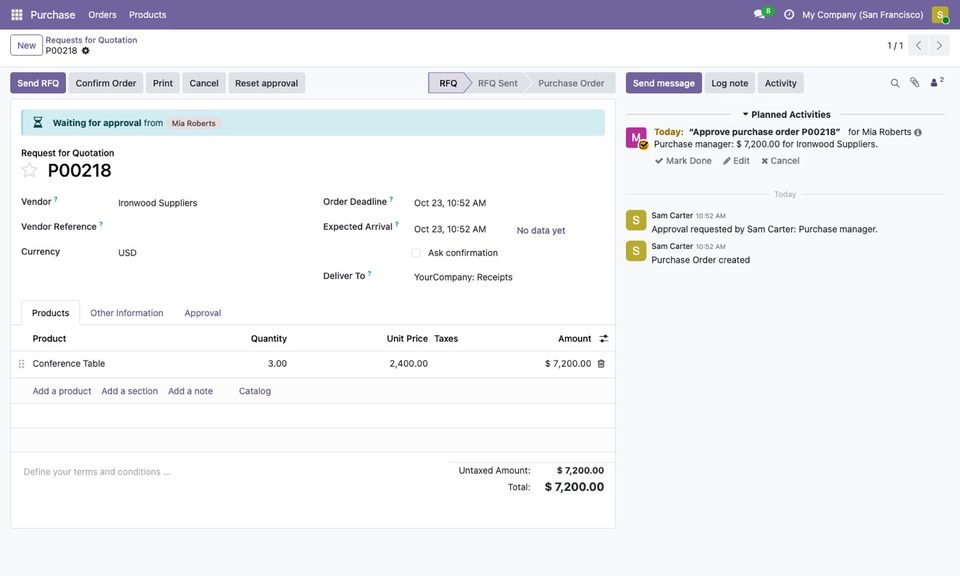The image size is (960, 576).
Task: Mark Done the approve purchase order activity
Action: pos(683,161)
